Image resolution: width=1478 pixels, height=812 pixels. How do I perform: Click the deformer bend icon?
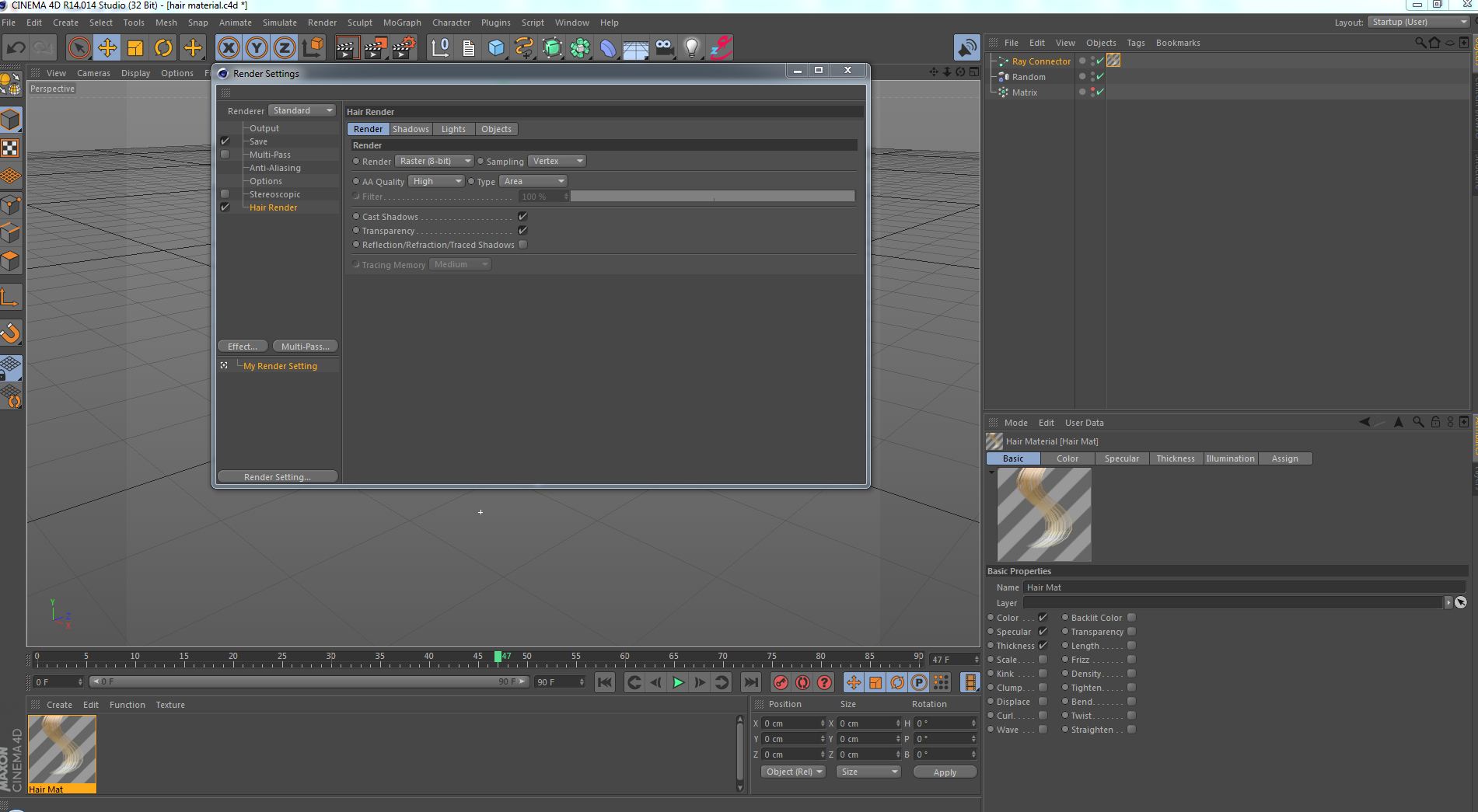608,47
